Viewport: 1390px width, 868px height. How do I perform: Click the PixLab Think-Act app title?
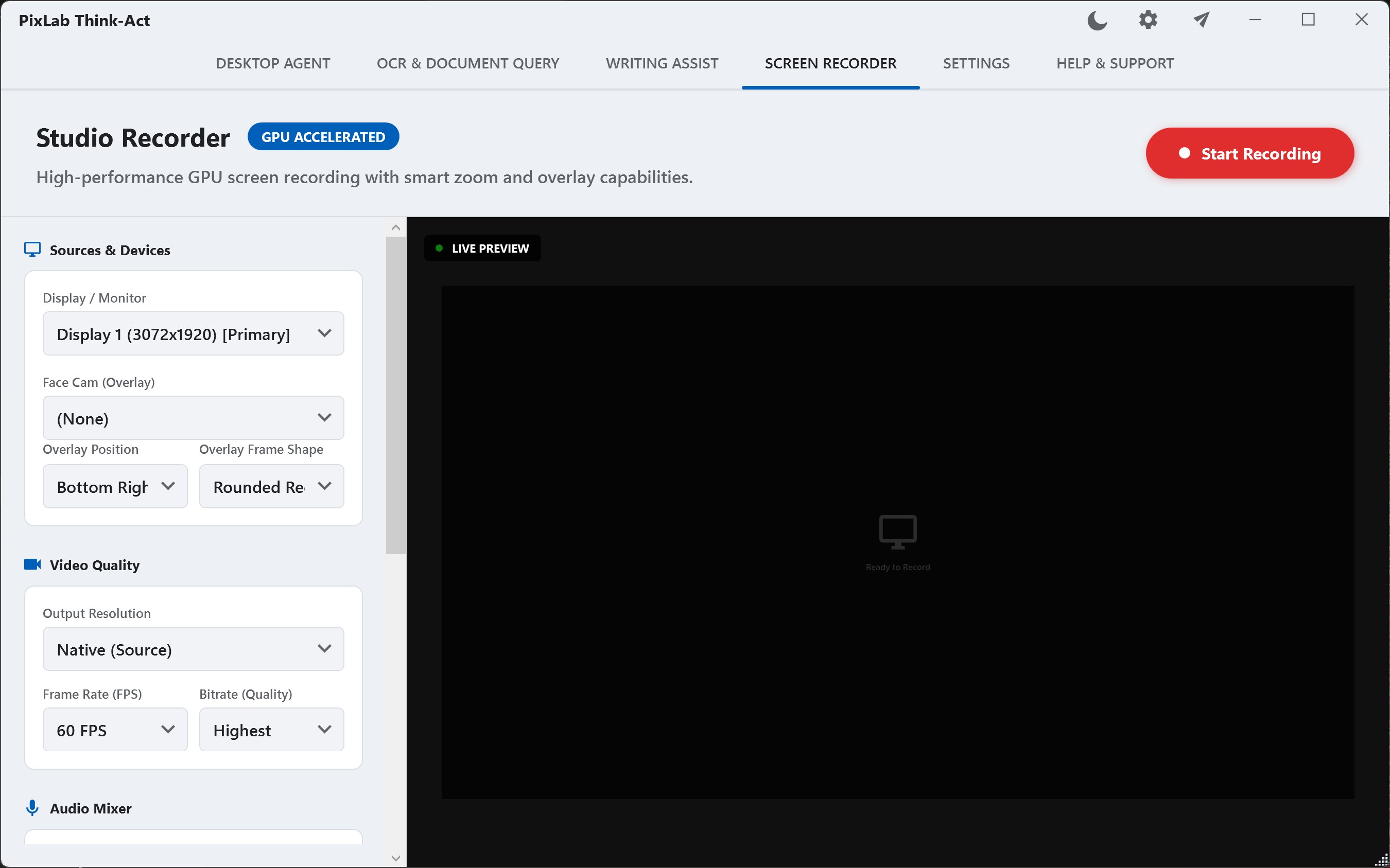pyautogui.click(x=84, y=21)
